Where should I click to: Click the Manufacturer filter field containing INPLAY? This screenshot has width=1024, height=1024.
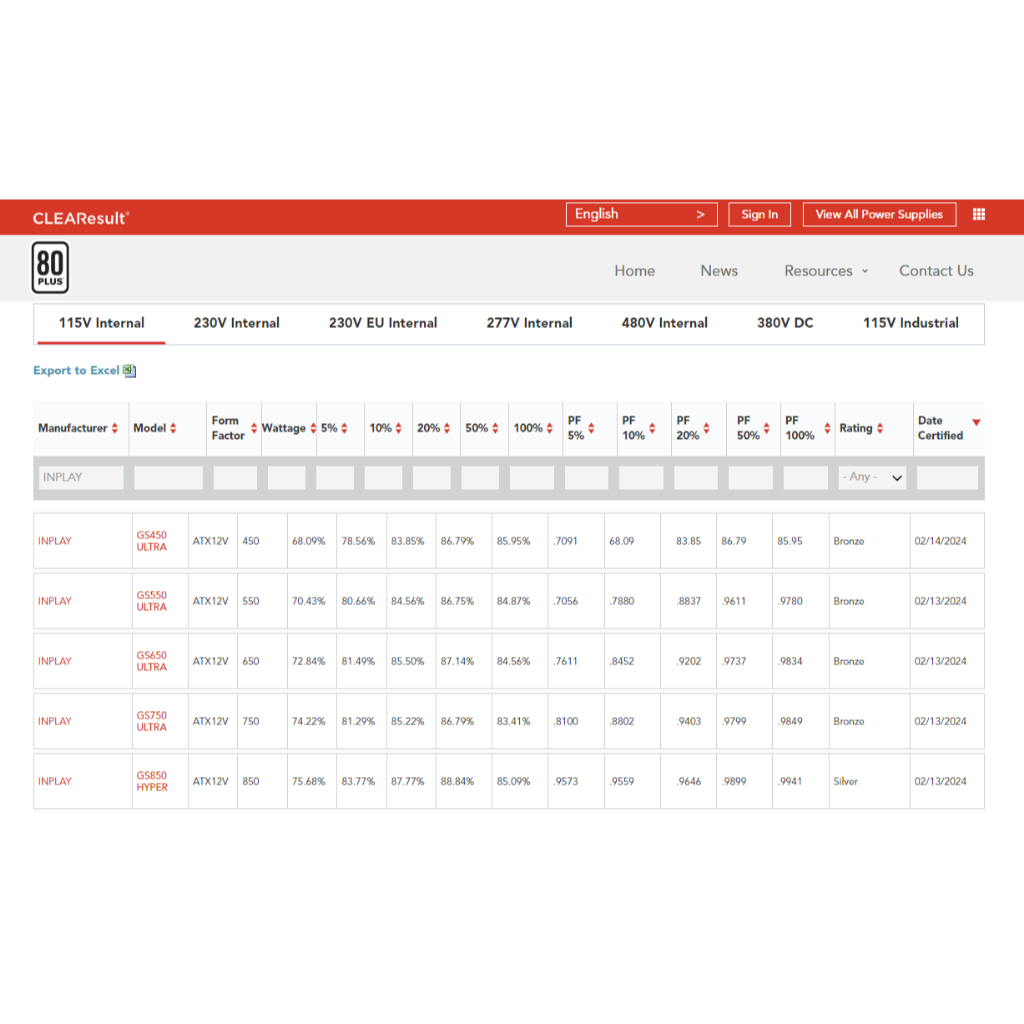click(x=82, y=478)
